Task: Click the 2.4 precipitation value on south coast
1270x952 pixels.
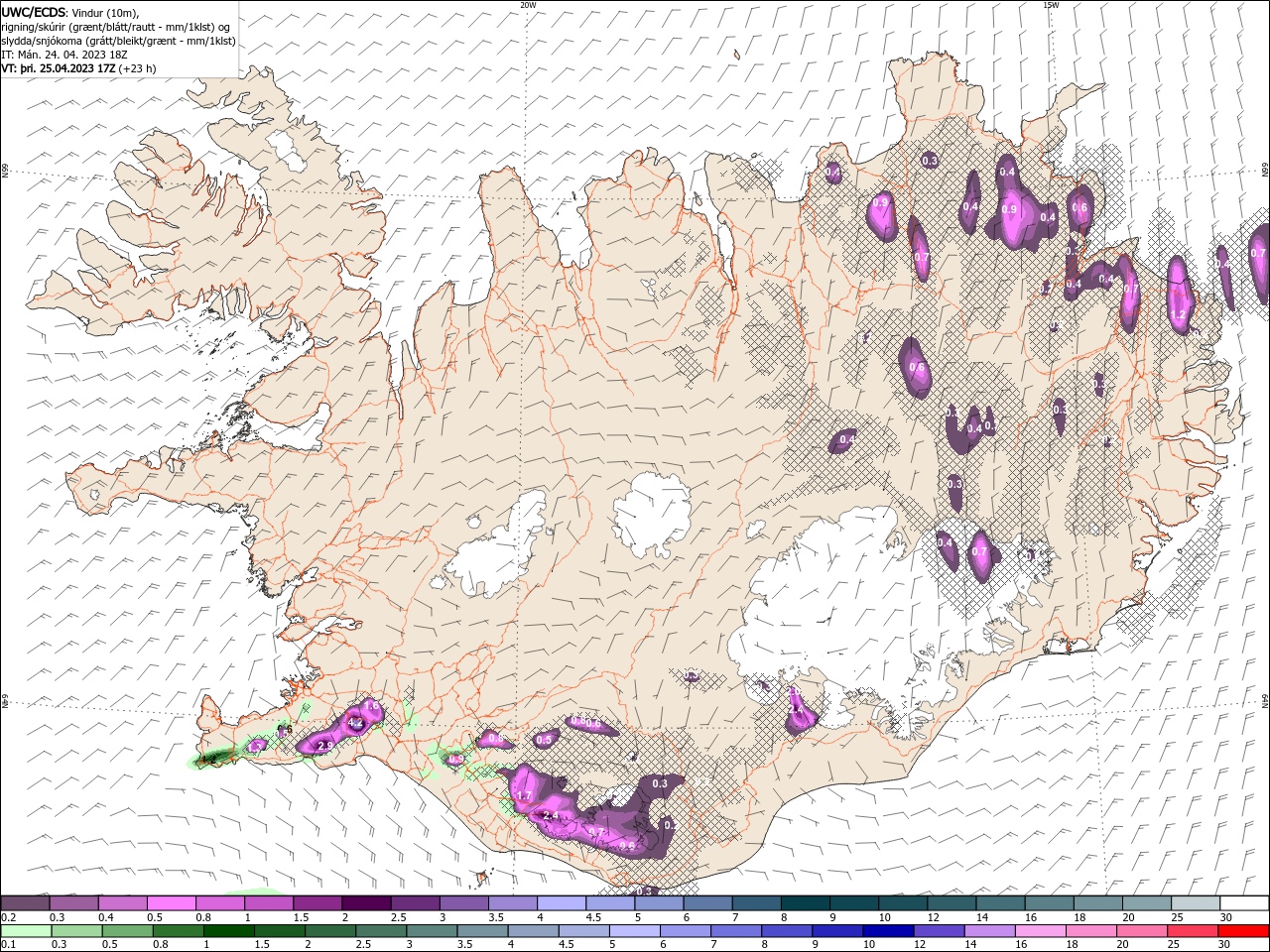Action: click(x=551, y=816)
